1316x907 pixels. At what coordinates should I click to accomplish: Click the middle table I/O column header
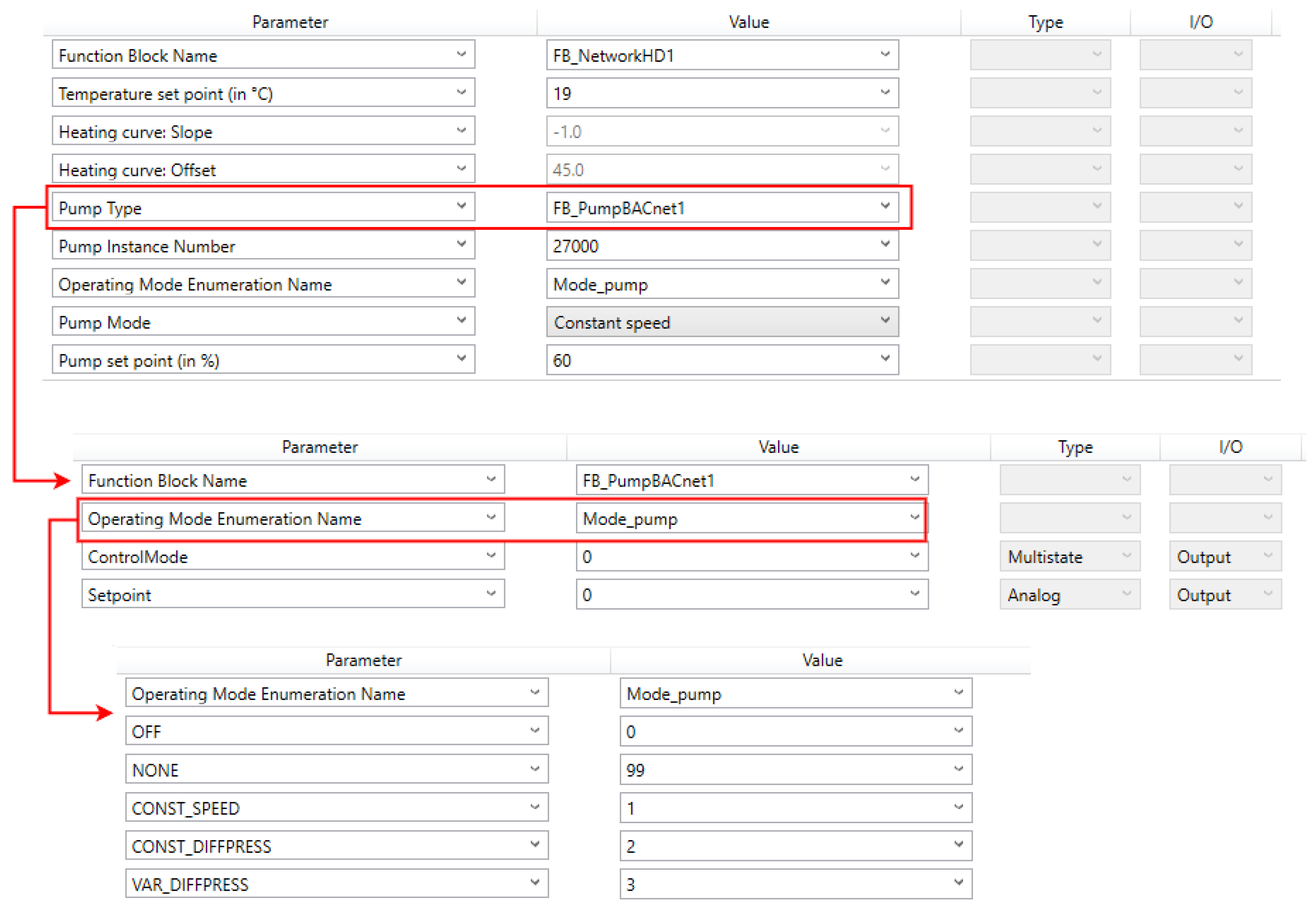[x=1230, y=447]
